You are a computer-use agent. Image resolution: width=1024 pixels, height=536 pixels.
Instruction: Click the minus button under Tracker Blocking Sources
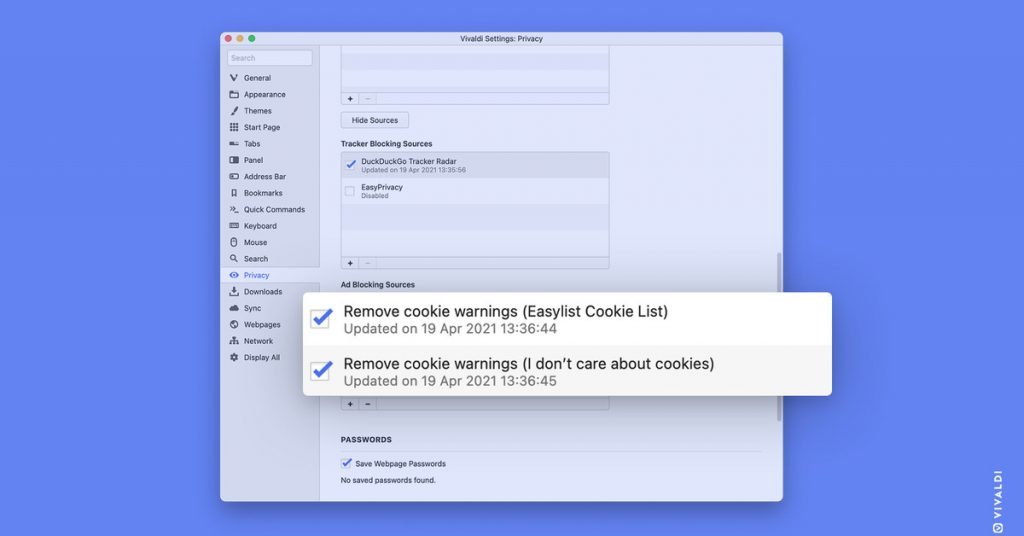click(368, 263)
